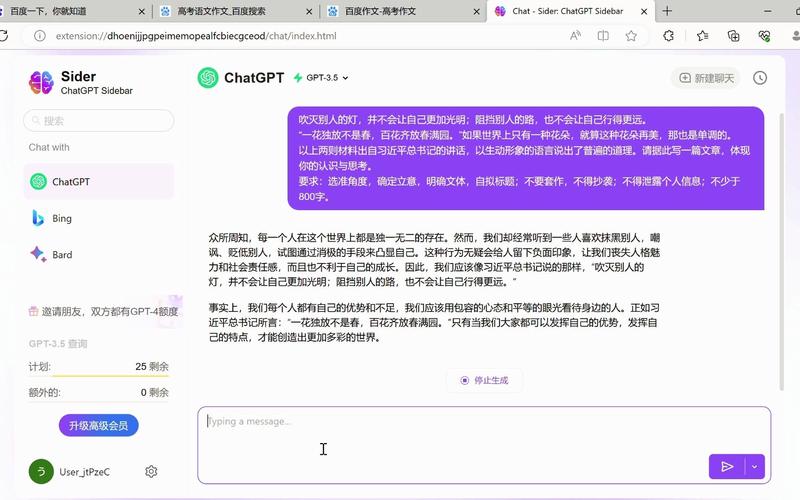Click the Sider brain logo
Viewport: 800px width, 500px height.
(x=41, y=83)
